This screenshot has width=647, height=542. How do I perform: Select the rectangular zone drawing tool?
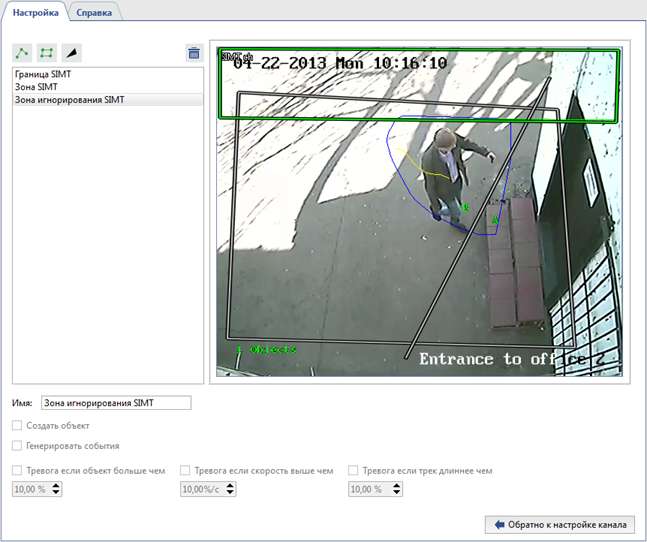46,53
